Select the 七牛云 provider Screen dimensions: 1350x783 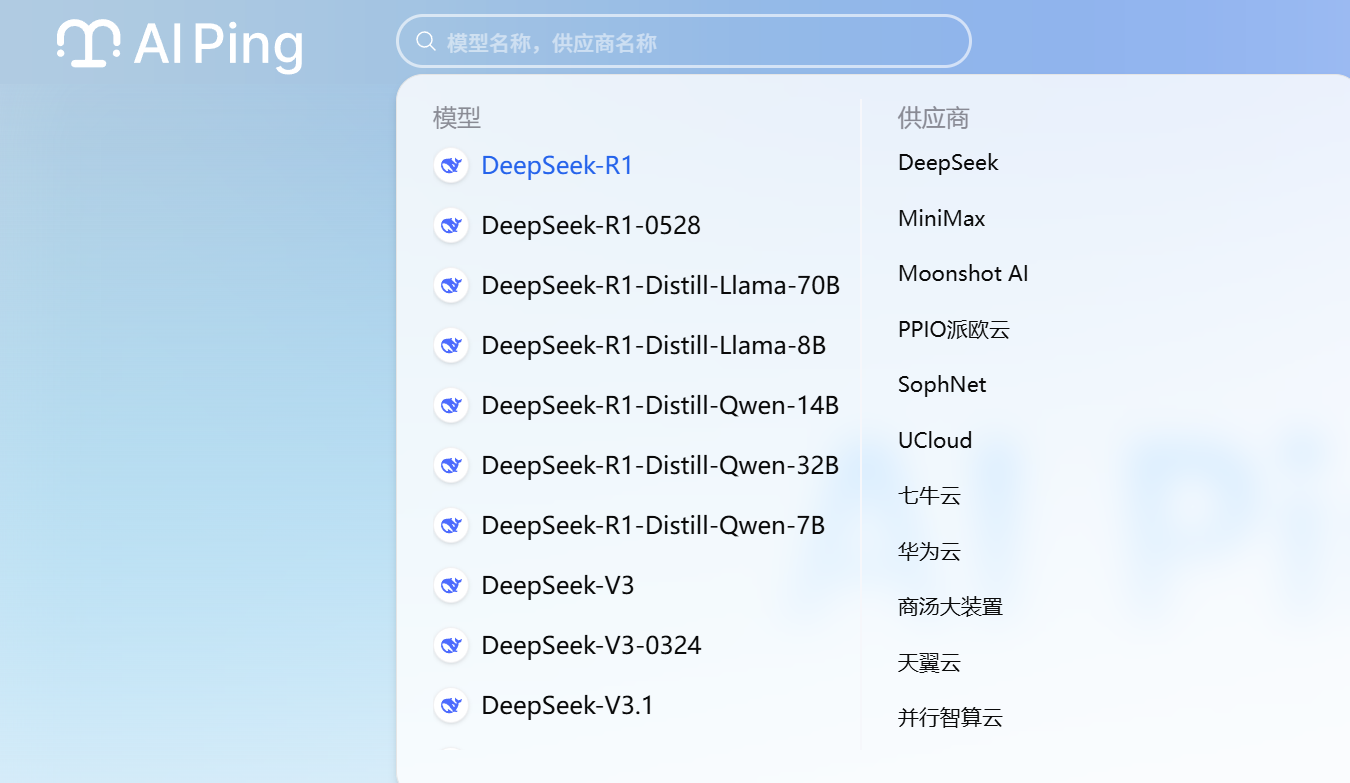coord(929,496)
